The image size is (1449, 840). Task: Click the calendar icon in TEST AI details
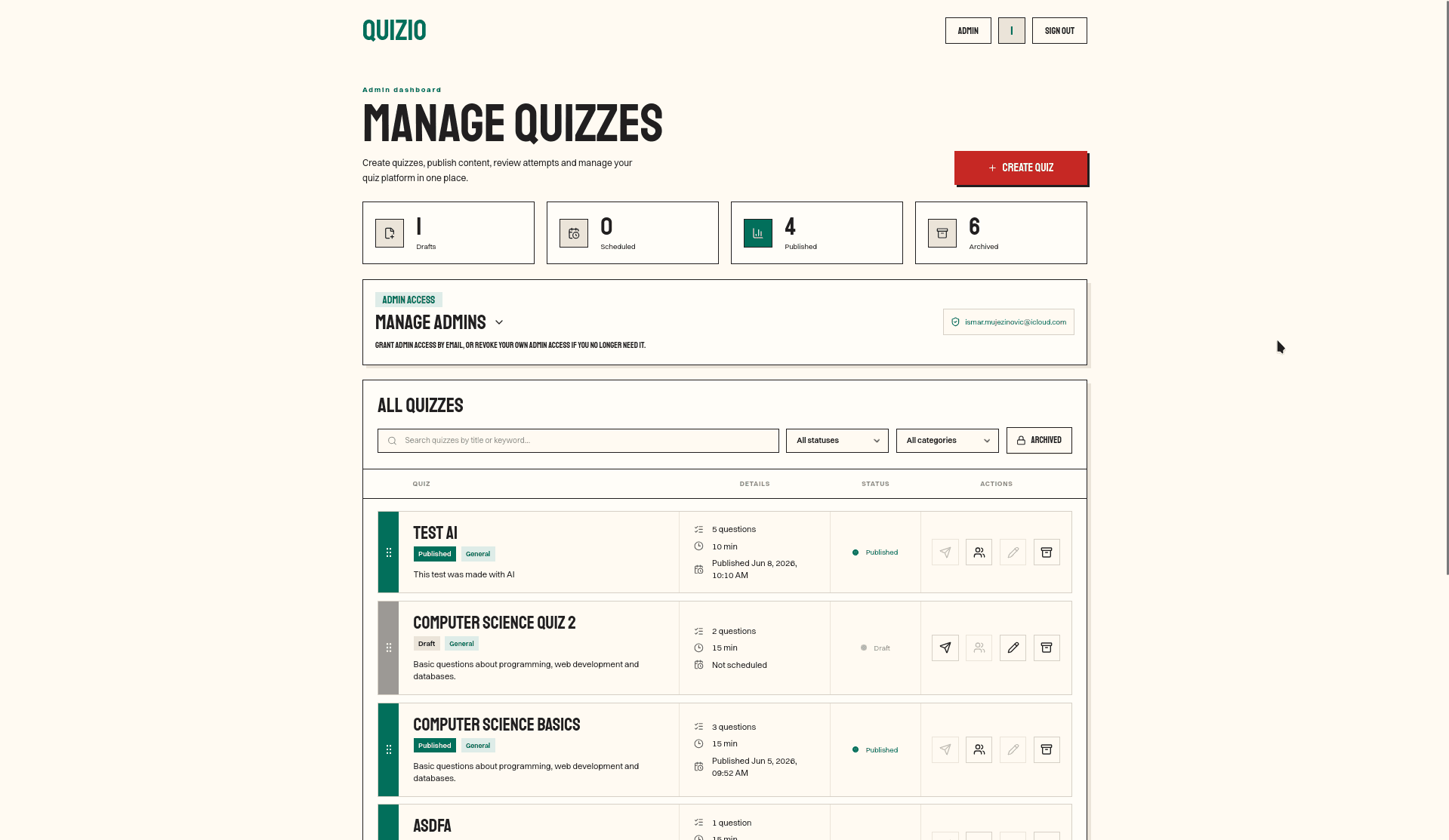(x=698, y=570)
